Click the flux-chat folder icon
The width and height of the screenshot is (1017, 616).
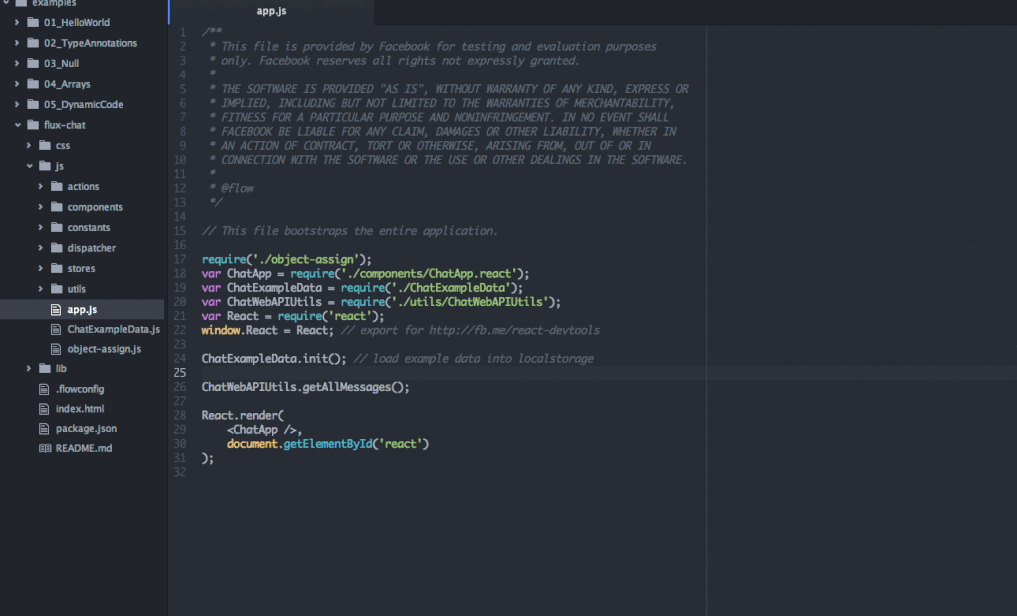coord(33,125)
